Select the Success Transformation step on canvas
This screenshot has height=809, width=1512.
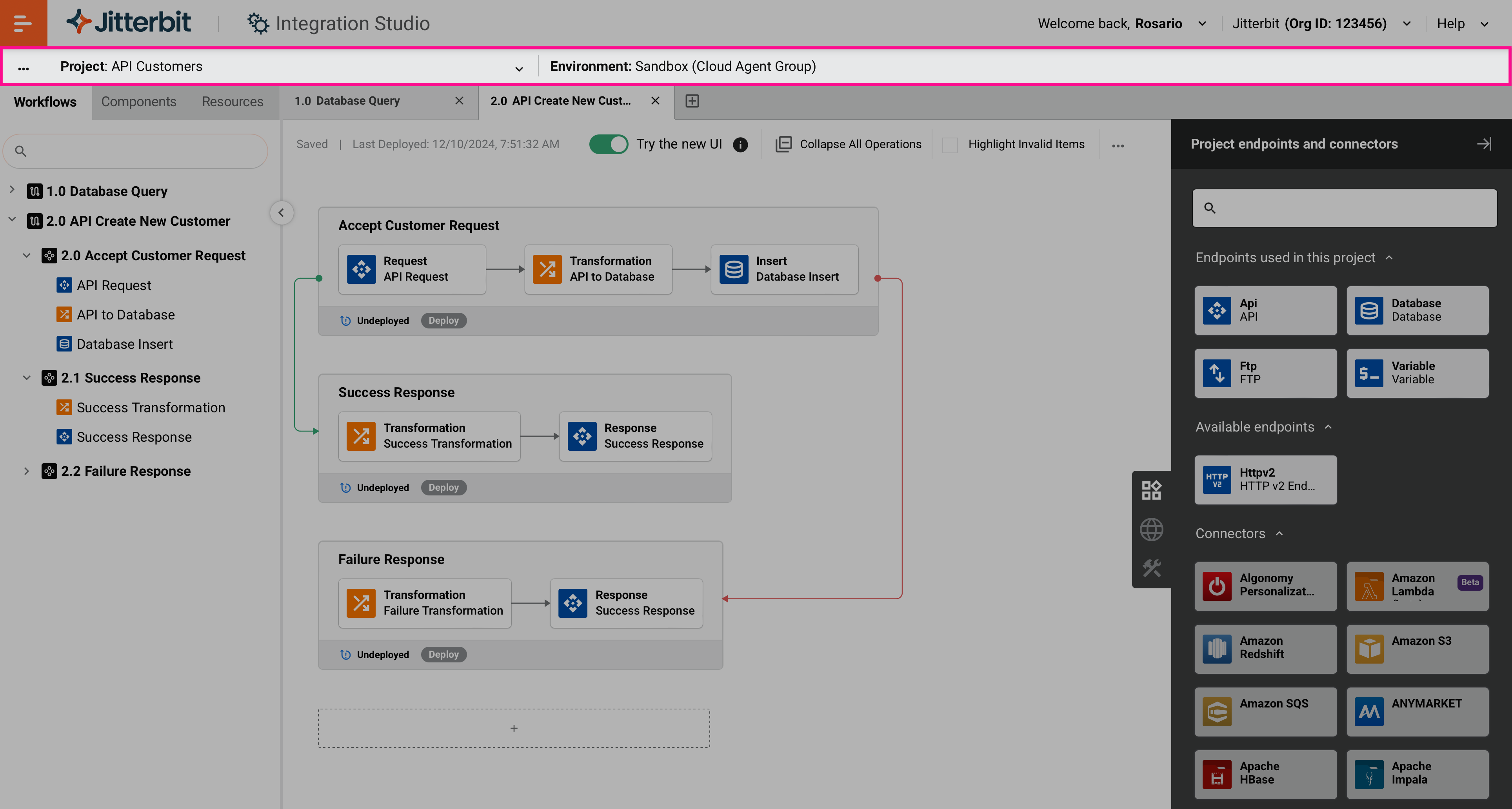click(x=429, y=437)
